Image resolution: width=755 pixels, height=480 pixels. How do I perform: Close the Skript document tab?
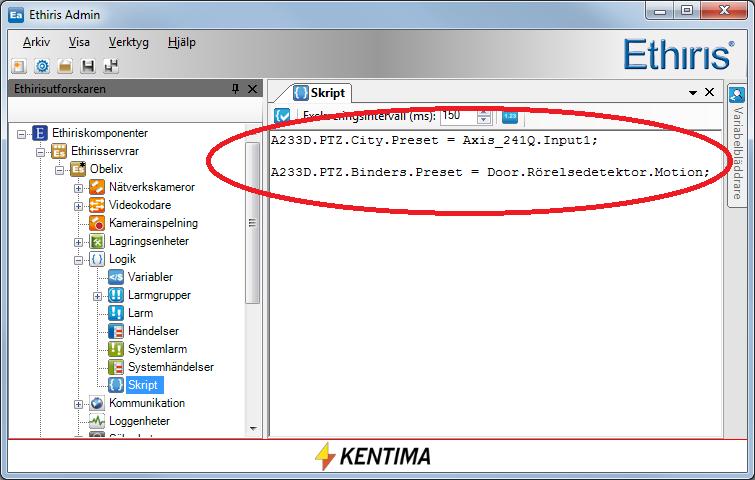(x=709, y=92)
